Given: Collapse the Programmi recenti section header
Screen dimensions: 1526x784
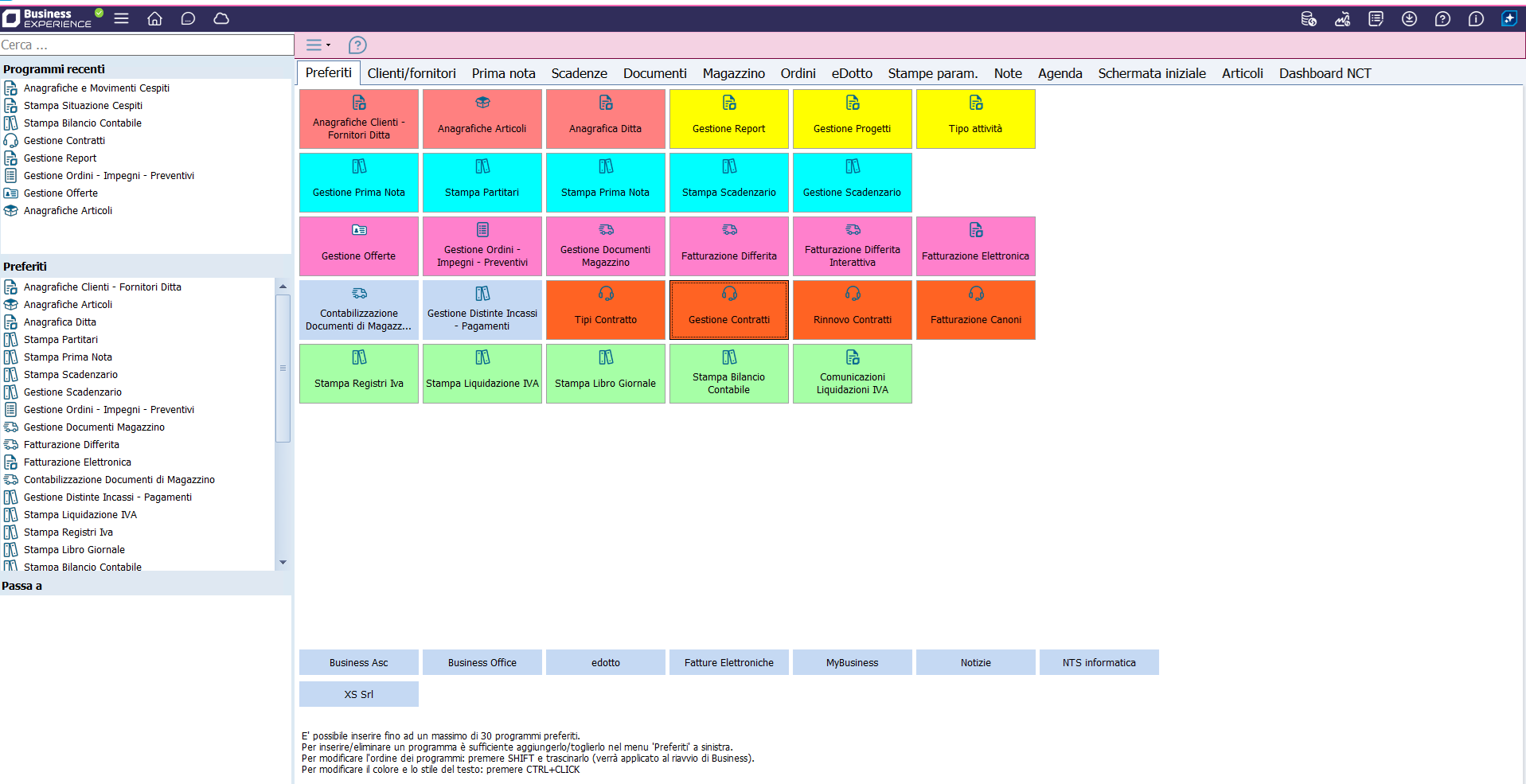Looking at the screenshot, I should click(54, 69).
